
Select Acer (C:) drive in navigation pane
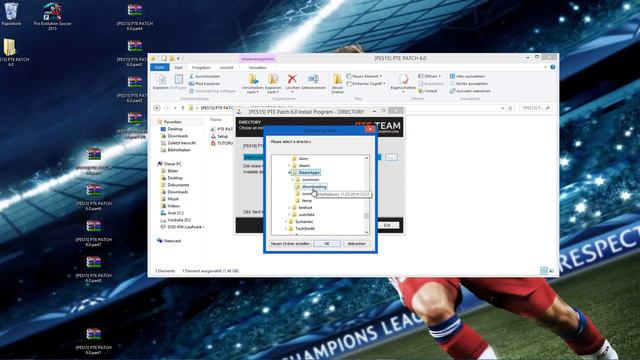pyautogui.click(x=172, y=213)
